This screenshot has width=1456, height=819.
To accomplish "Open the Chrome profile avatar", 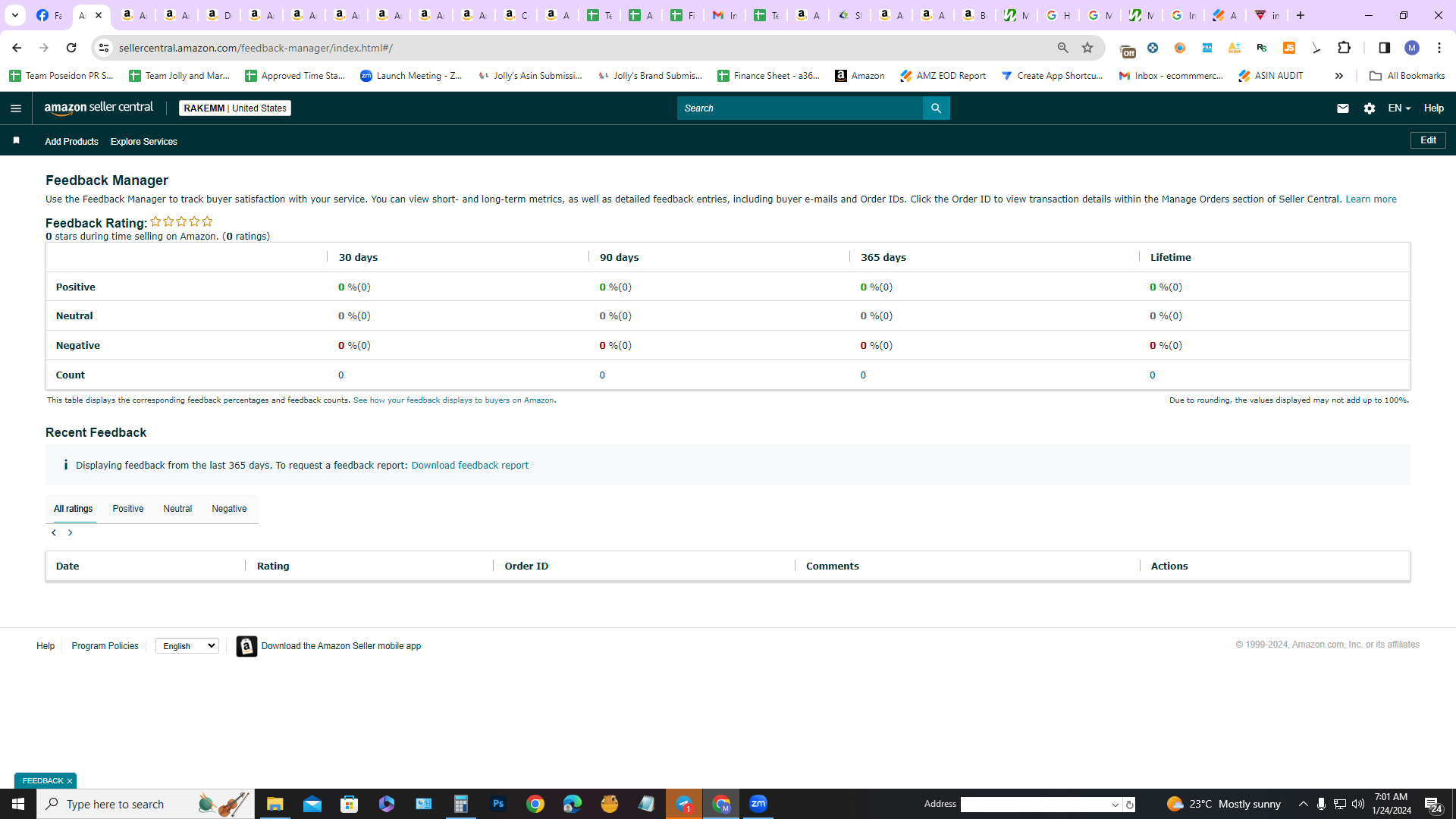I will click(x=1411, y=48).
